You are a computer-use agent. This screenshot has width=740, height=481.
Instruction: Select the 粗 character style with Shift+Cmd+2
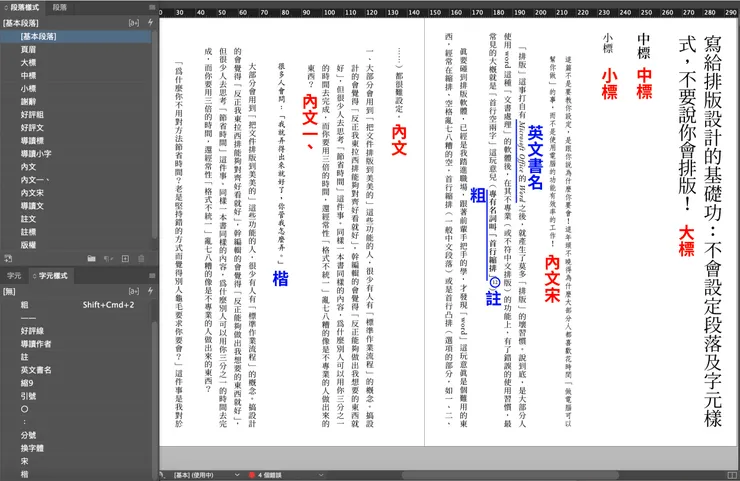tap(76, 305)
